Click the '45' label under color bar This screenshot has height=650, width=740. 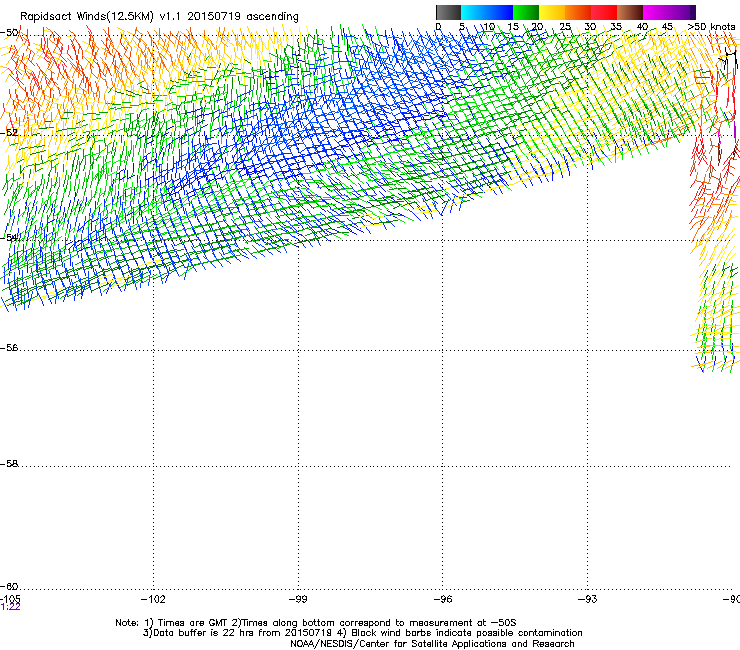(667, 27)
